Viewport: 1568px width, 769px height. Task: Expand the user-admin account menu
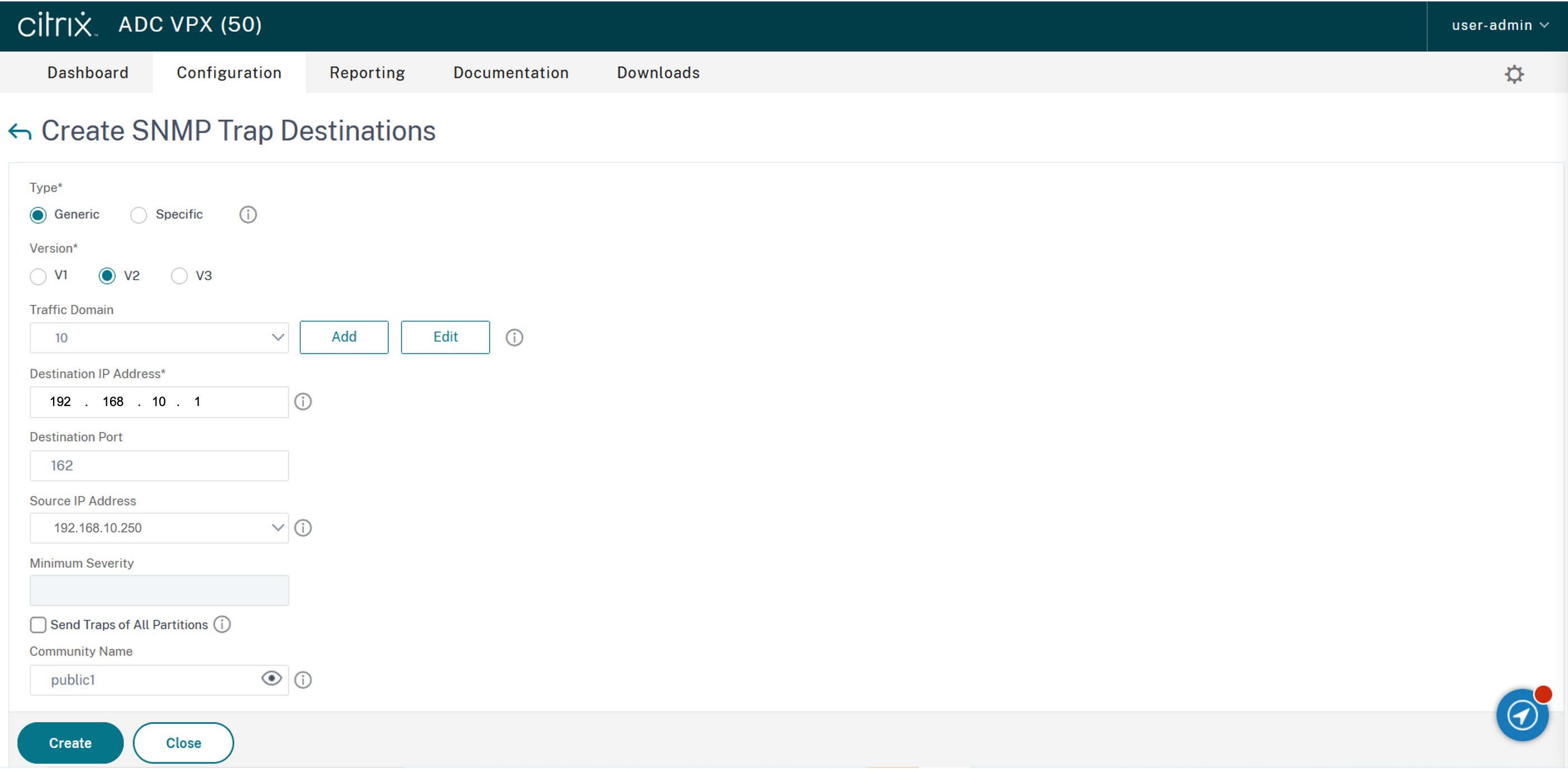pos(1499,26)
